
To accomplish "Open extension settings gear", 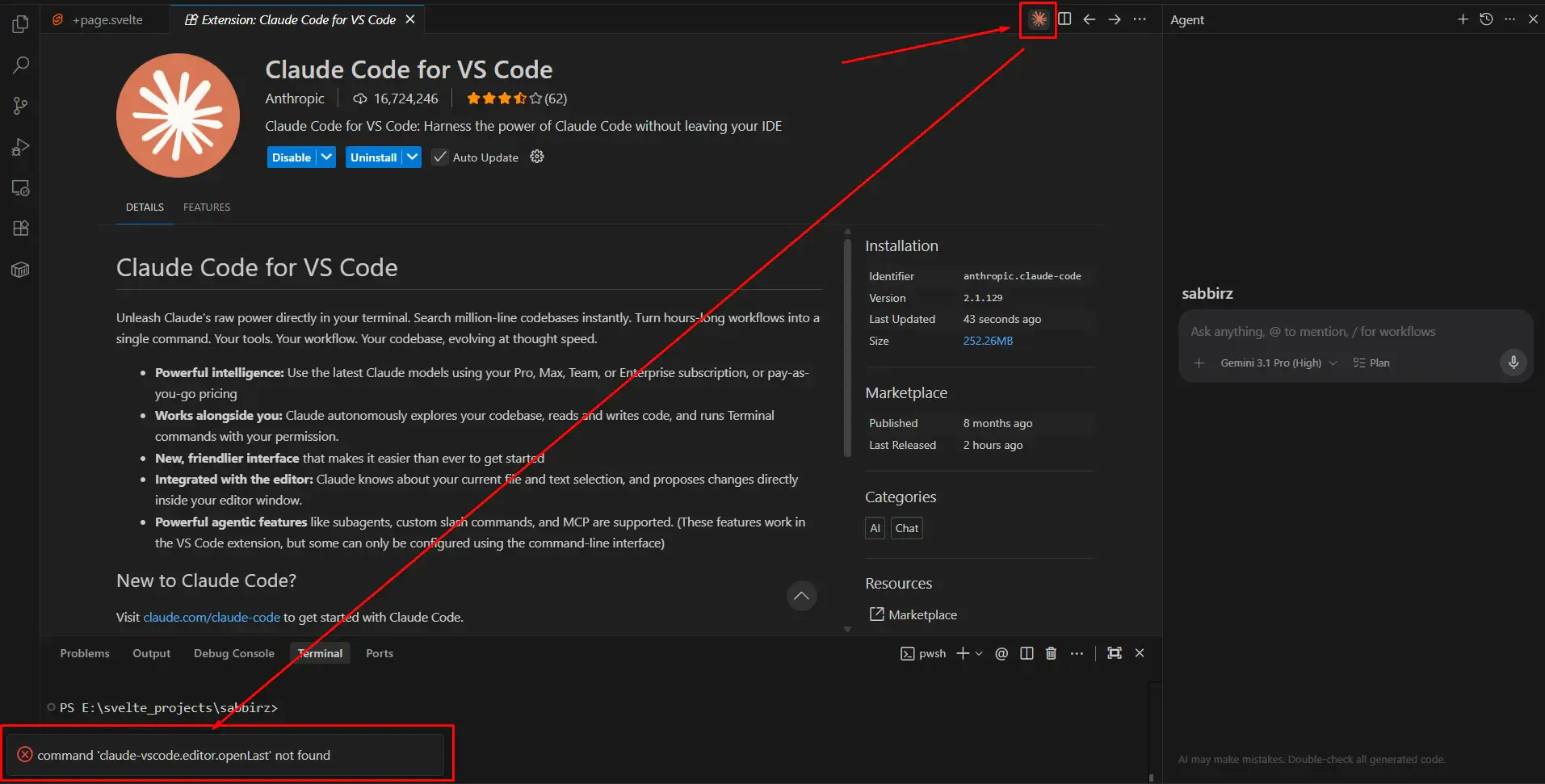I will [537, 157].
